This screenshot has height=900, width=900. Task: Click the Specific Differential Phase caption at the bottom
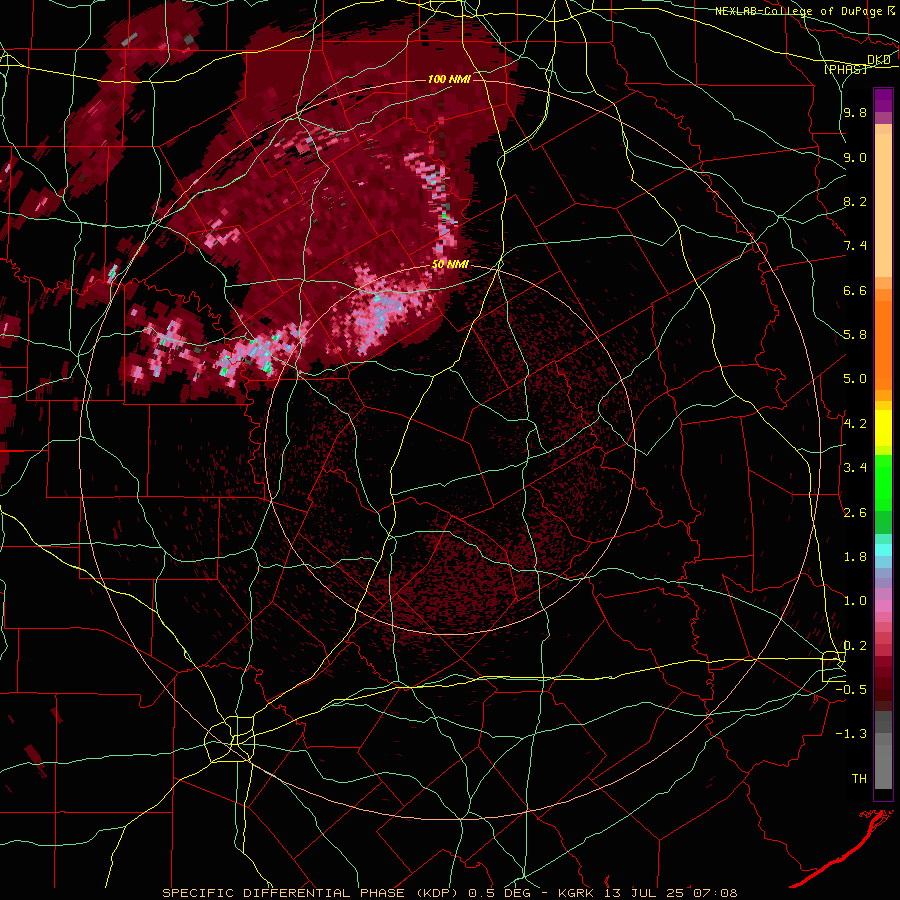(x=449, y=893)
